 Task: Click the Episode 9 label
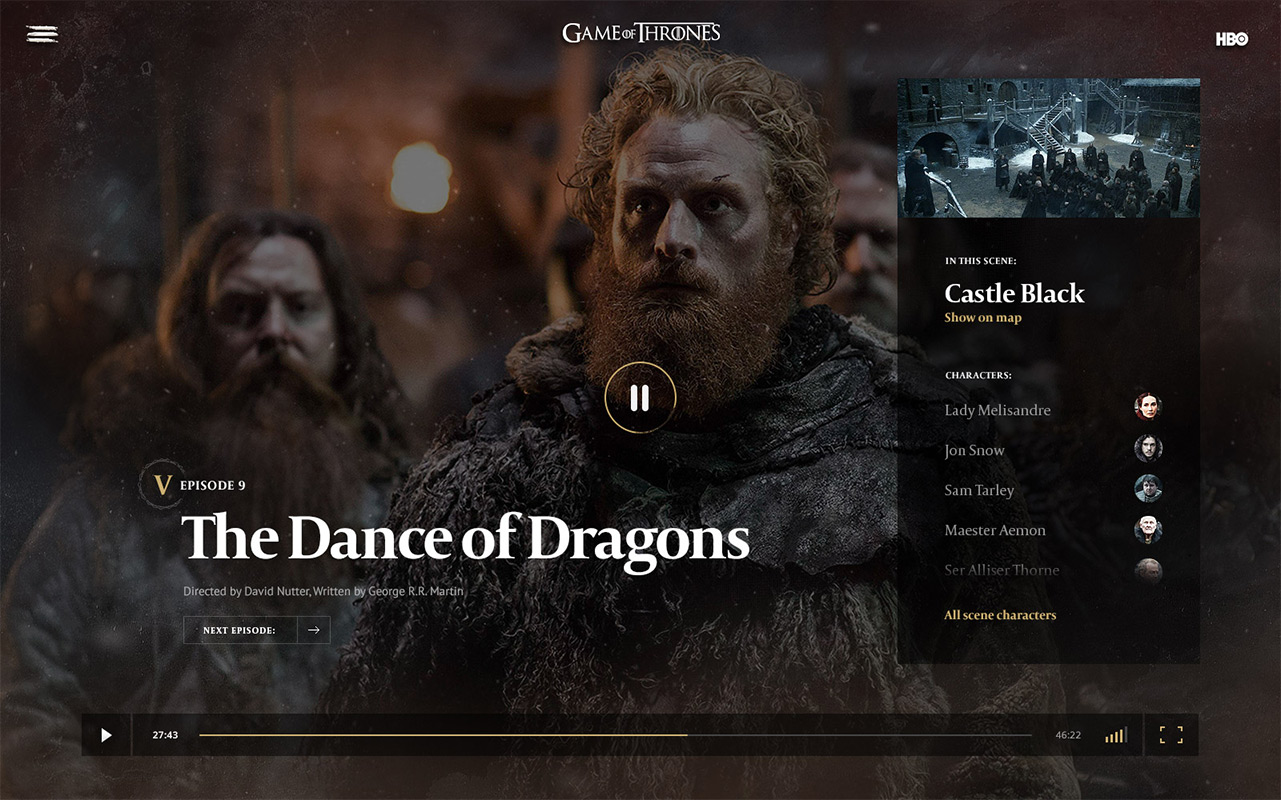tap(213, 486)
